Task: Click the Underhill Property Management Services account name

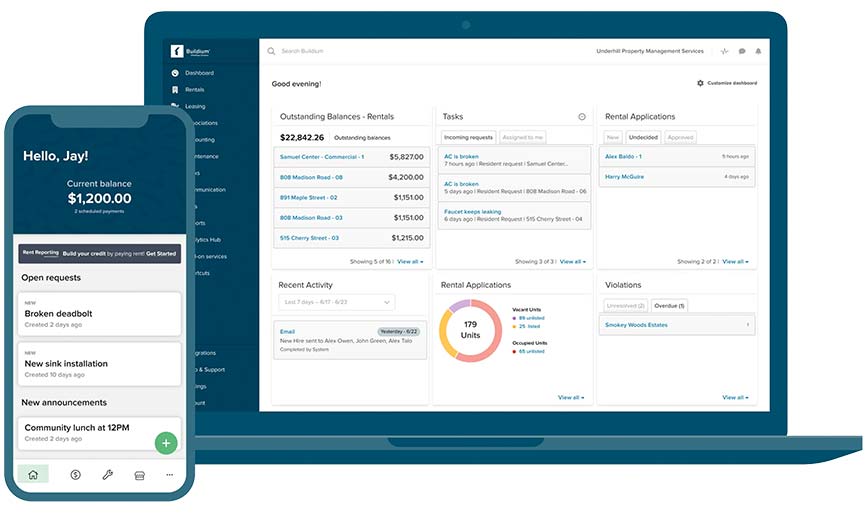Action: tap(650, 51)
